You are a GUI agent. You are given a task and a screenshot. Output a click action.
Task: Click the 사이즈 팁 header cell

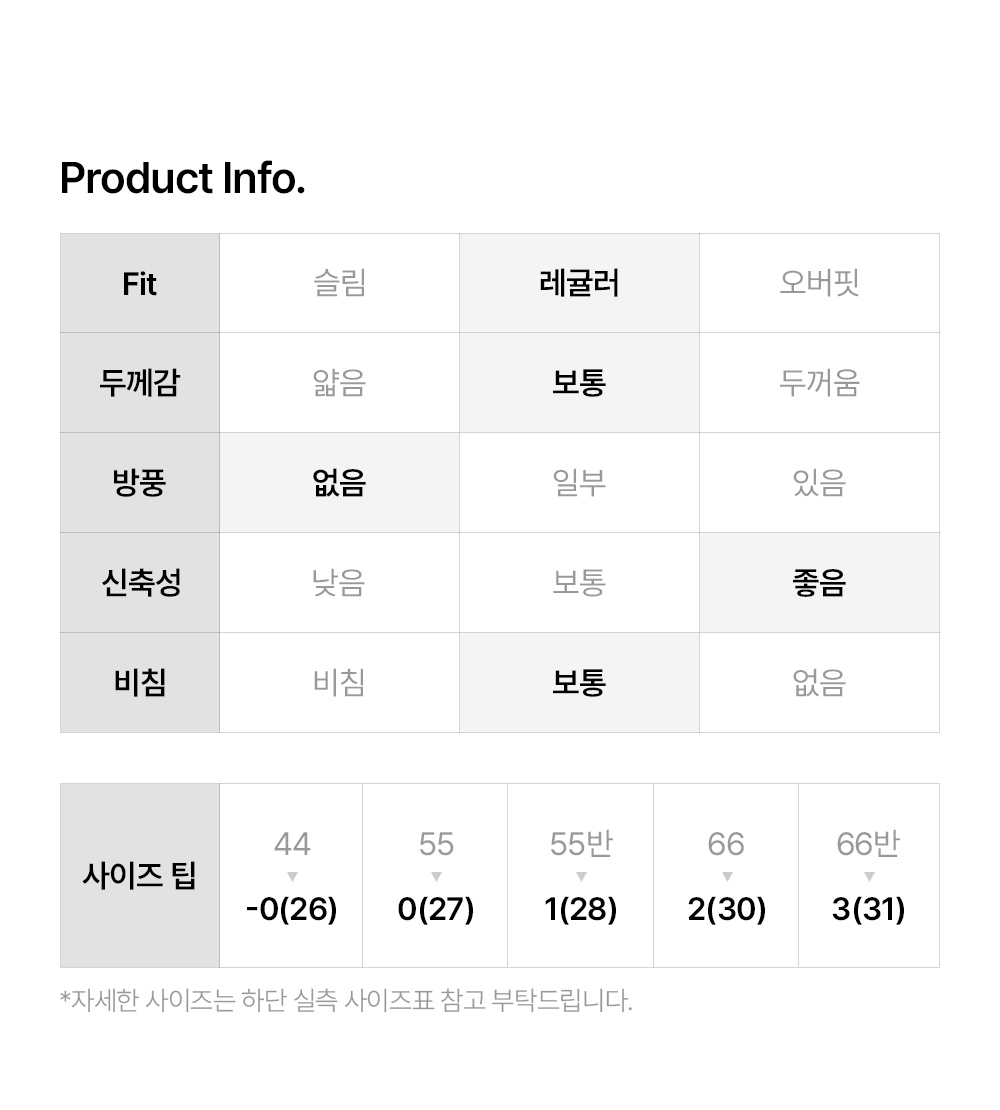140,876
